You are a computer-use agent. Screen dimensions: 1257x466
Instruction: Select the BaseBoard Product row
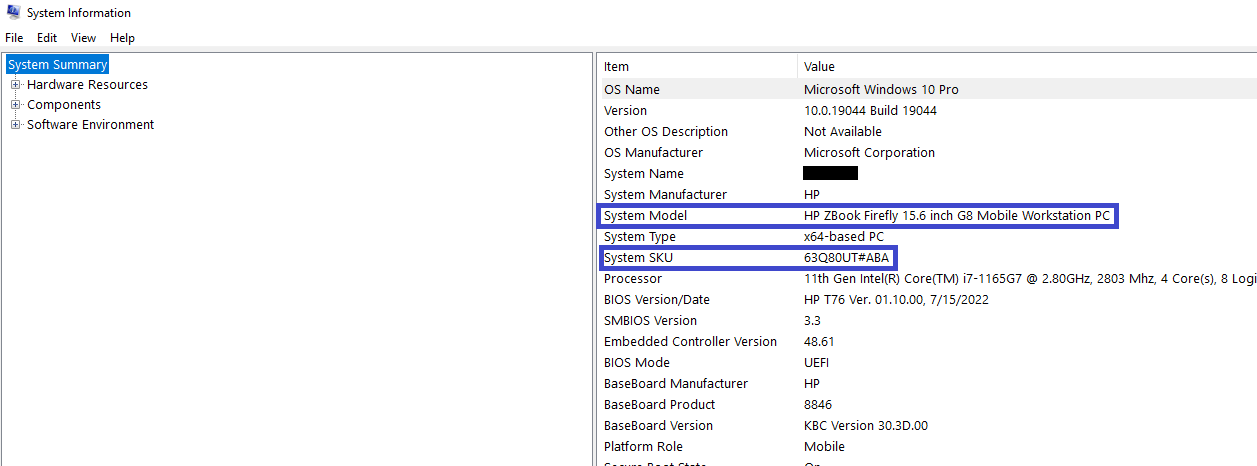(x=660, y=405)
